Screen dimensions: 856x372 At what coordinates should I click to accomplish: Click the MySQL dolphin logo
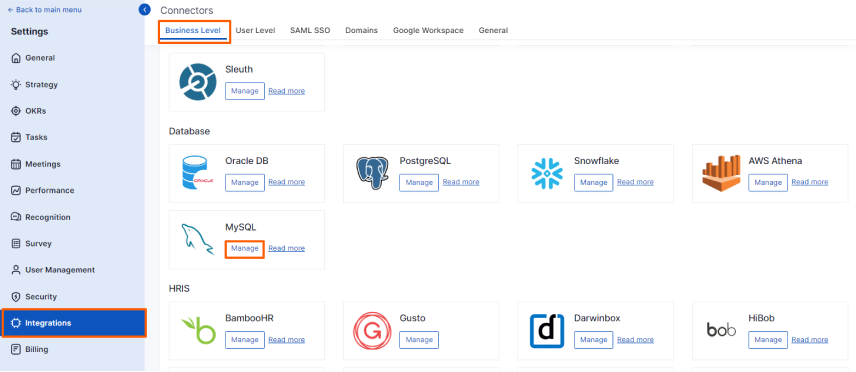pos(197,239)
